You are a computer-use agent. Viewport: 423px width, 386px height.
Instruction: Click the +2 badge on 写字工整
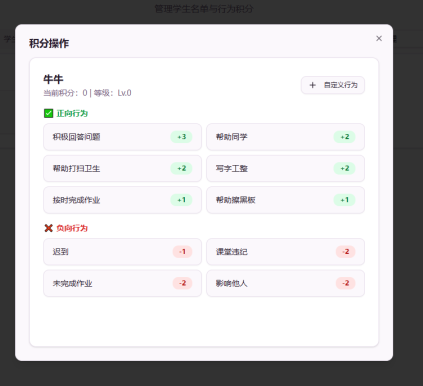tap(345, 168)
